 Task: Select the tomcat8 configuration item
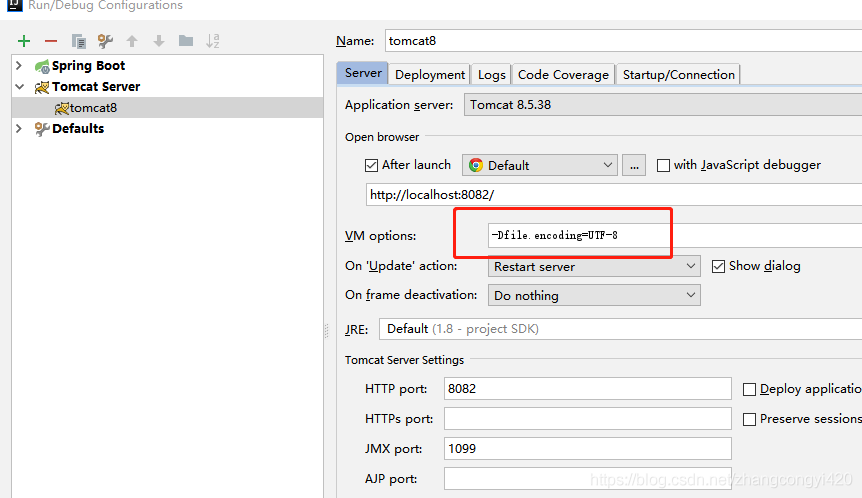[167, 108]
